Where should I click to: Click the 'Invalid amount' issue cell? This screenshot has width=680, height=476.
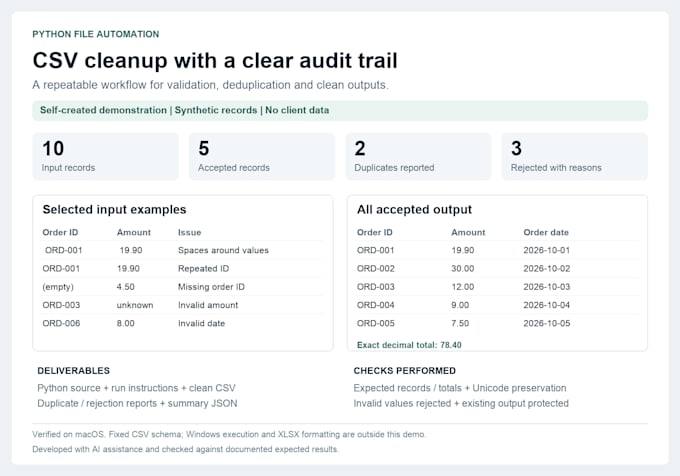(208, 305)
